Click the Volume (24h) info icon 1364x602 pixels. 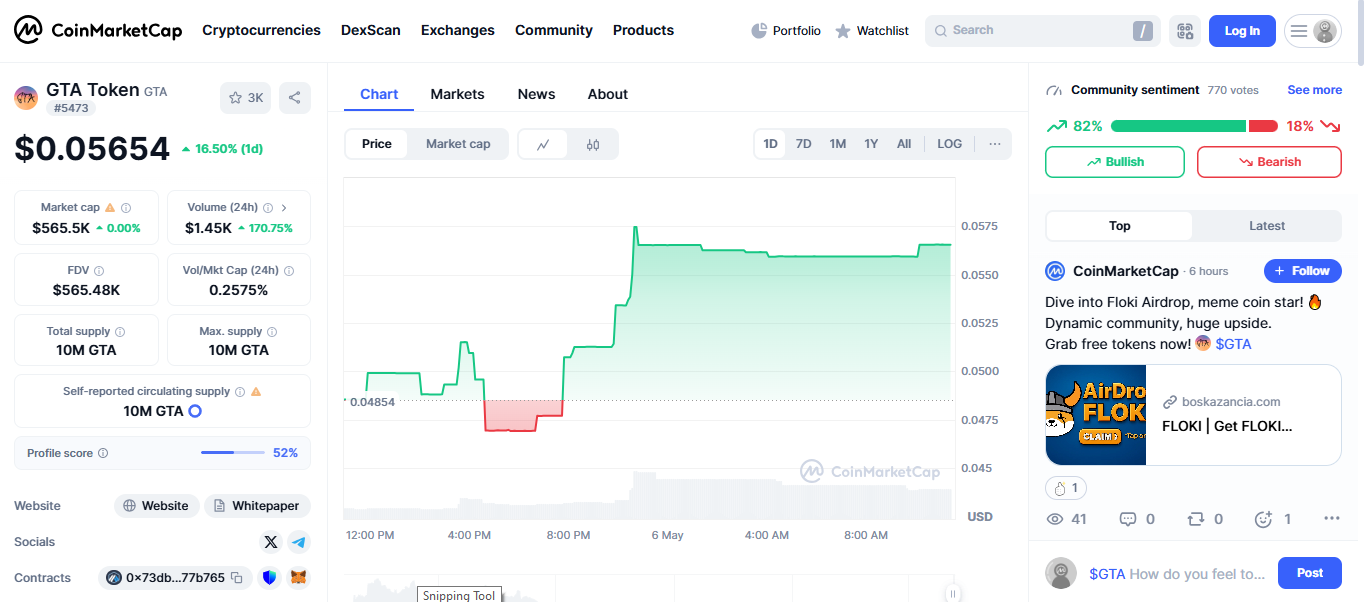268,208
